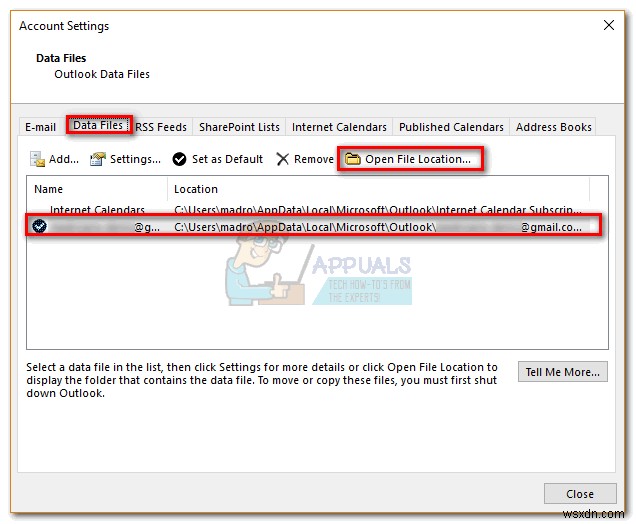Click the gmail data file location path
The width and height of the screenshot is (636, 524).
[x=378, y=227]
